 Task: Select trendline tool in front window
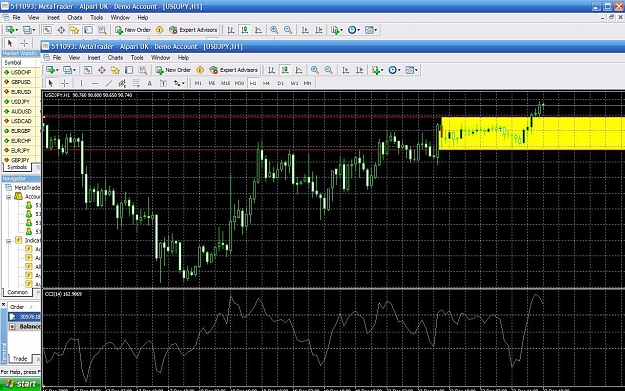click(x=109, y=83)
